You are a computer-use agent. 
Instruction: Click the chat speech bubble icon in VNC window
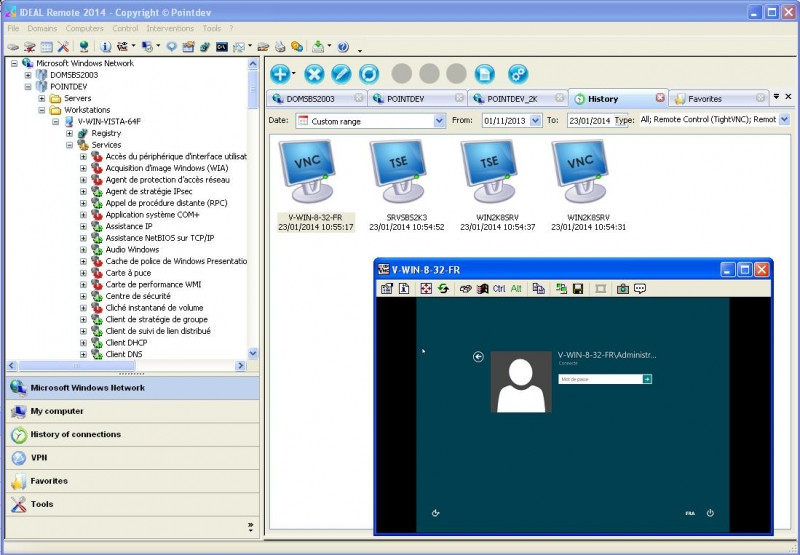pos(640,289)
